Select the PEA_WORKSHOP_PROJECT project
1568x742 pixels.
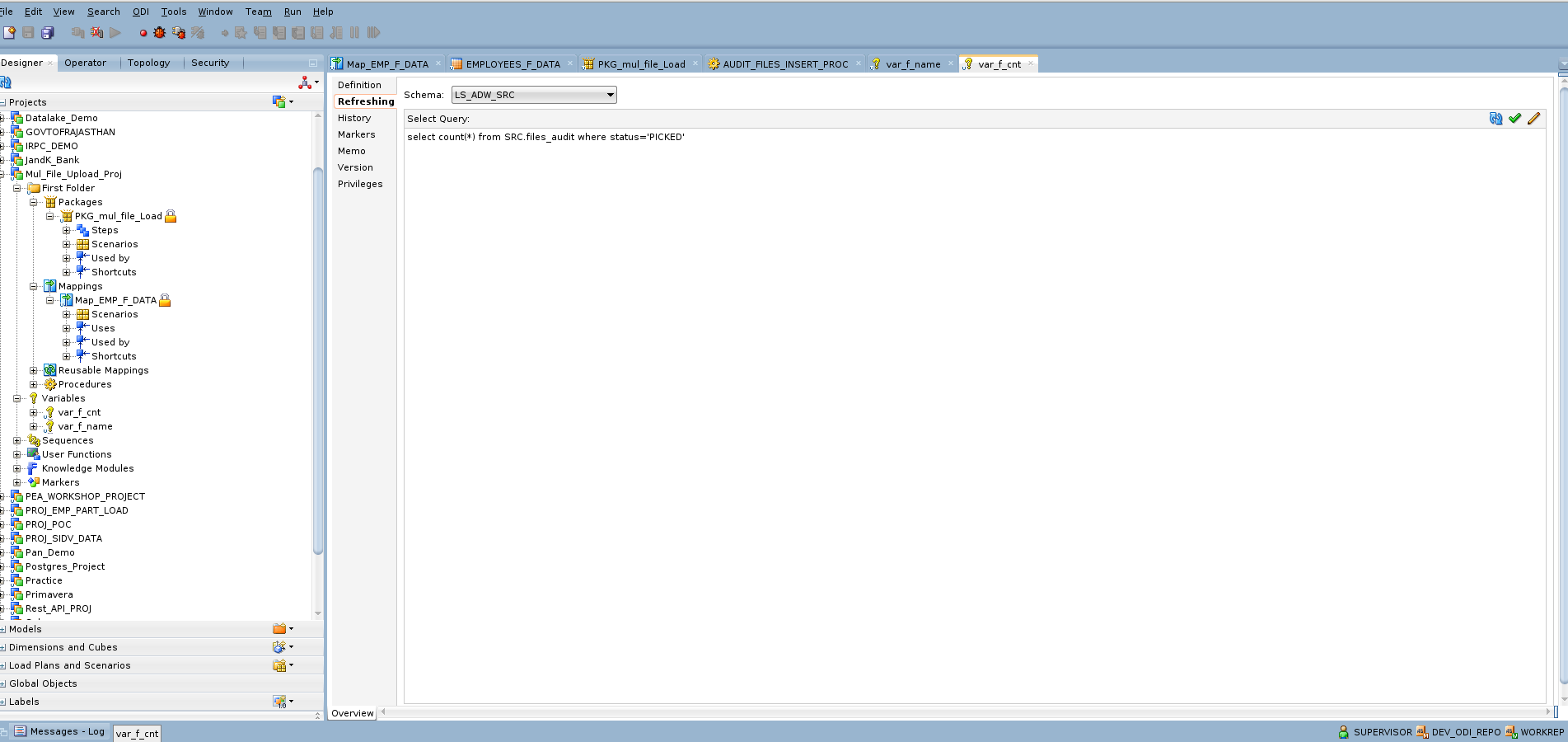coord(85,496)
